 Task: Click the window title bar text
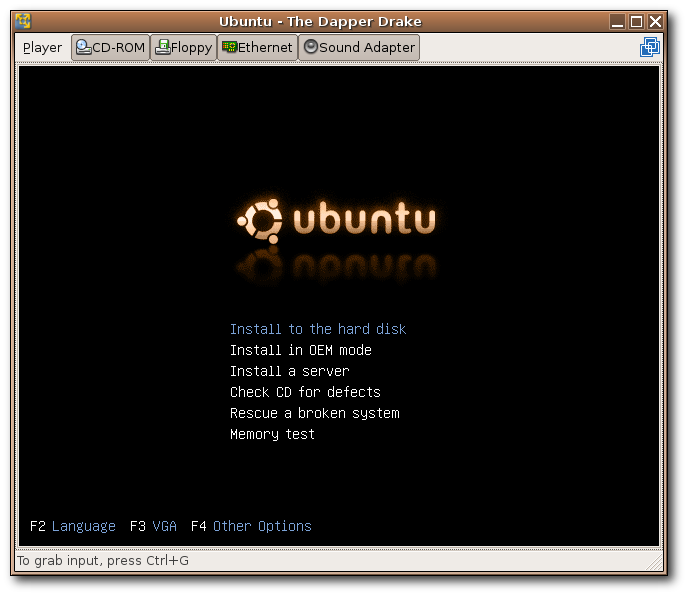pyautogui.click(x=320, y=22)
